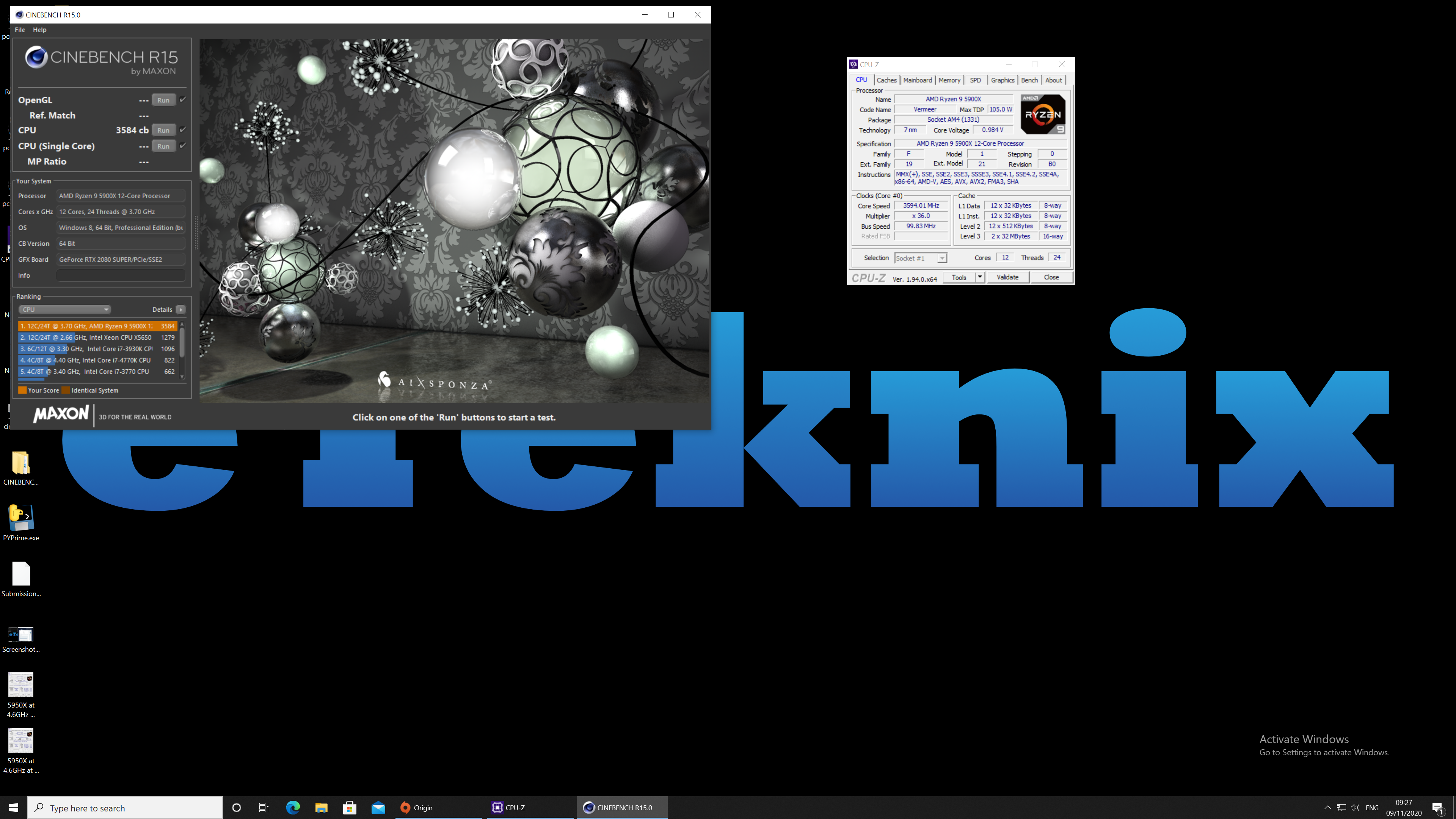Expand ranking Details arrow button
This screenshot has width=1456, height=819.
click(181, 309)
